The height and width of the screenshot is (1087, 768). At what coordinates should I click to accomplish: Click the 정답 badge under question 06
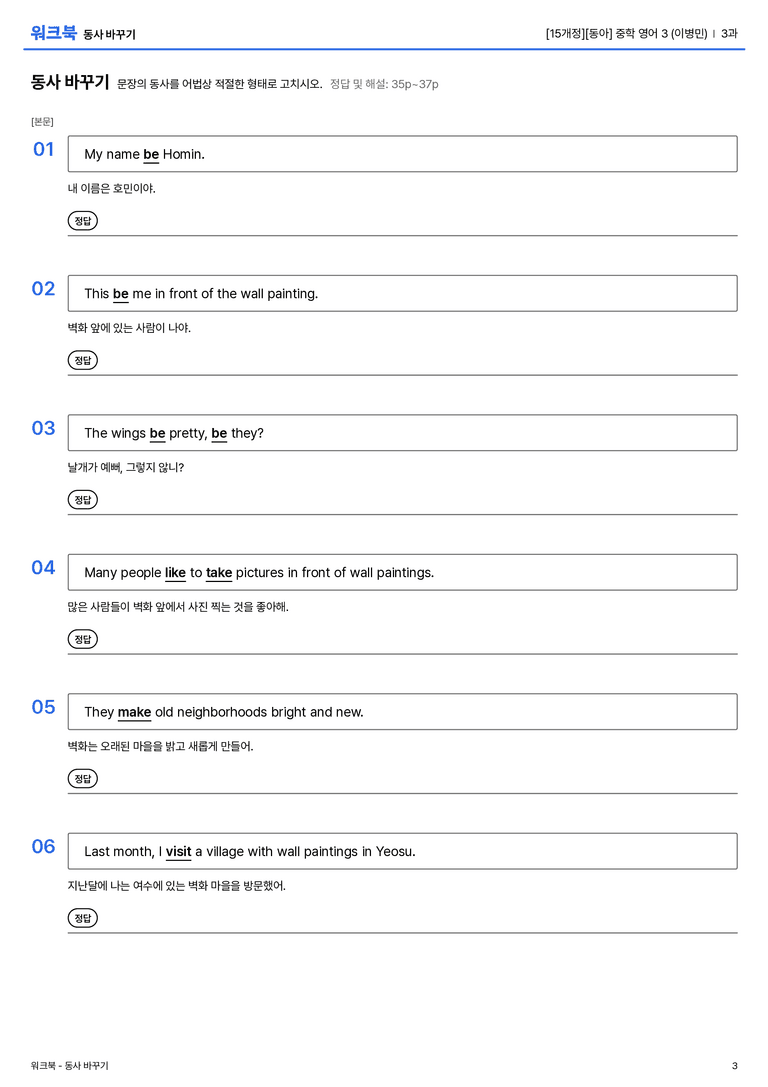tap(82, 917)
